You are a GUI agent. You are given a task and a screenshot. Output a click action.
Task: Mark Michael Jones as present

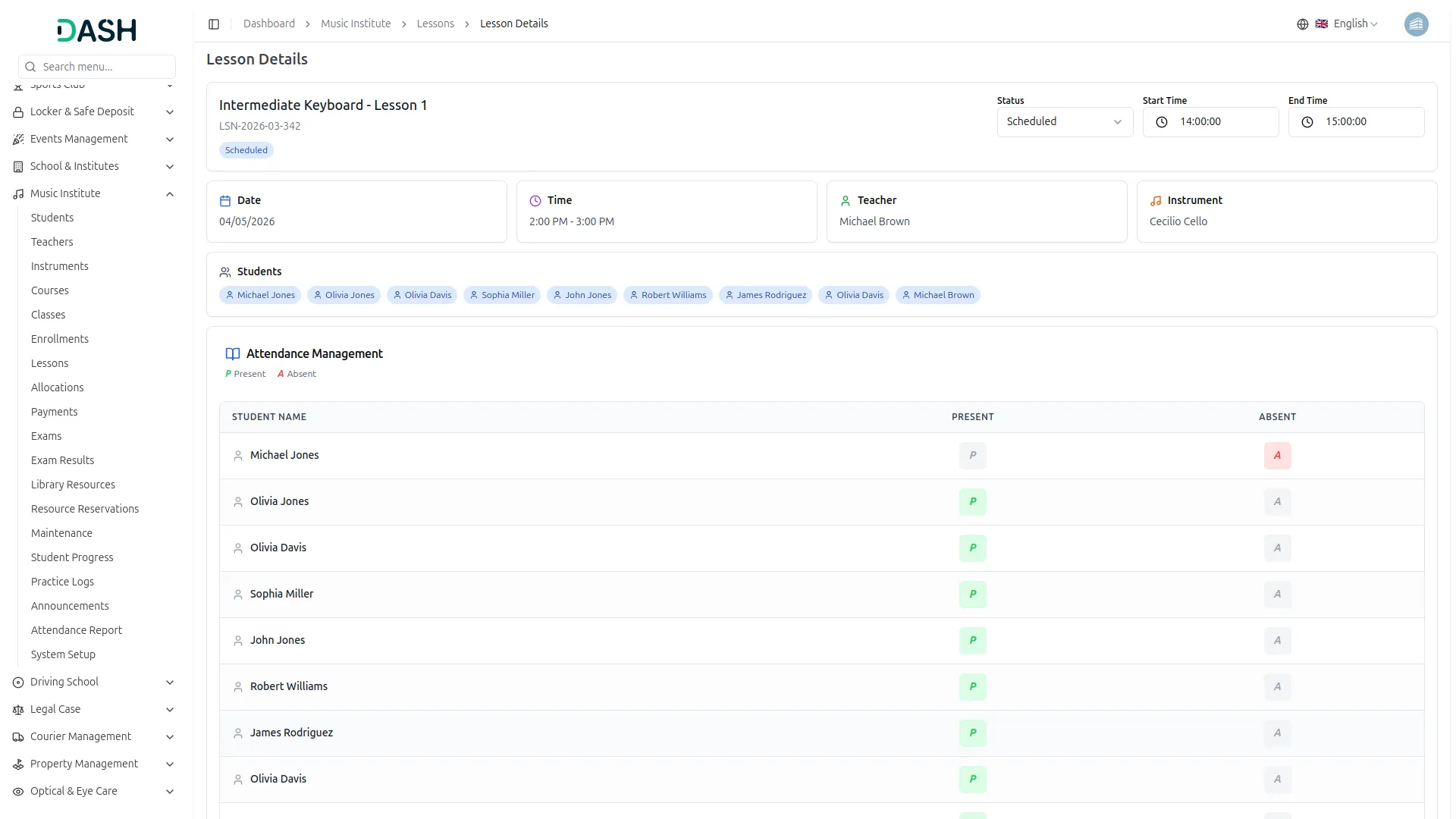pos(972,456)
